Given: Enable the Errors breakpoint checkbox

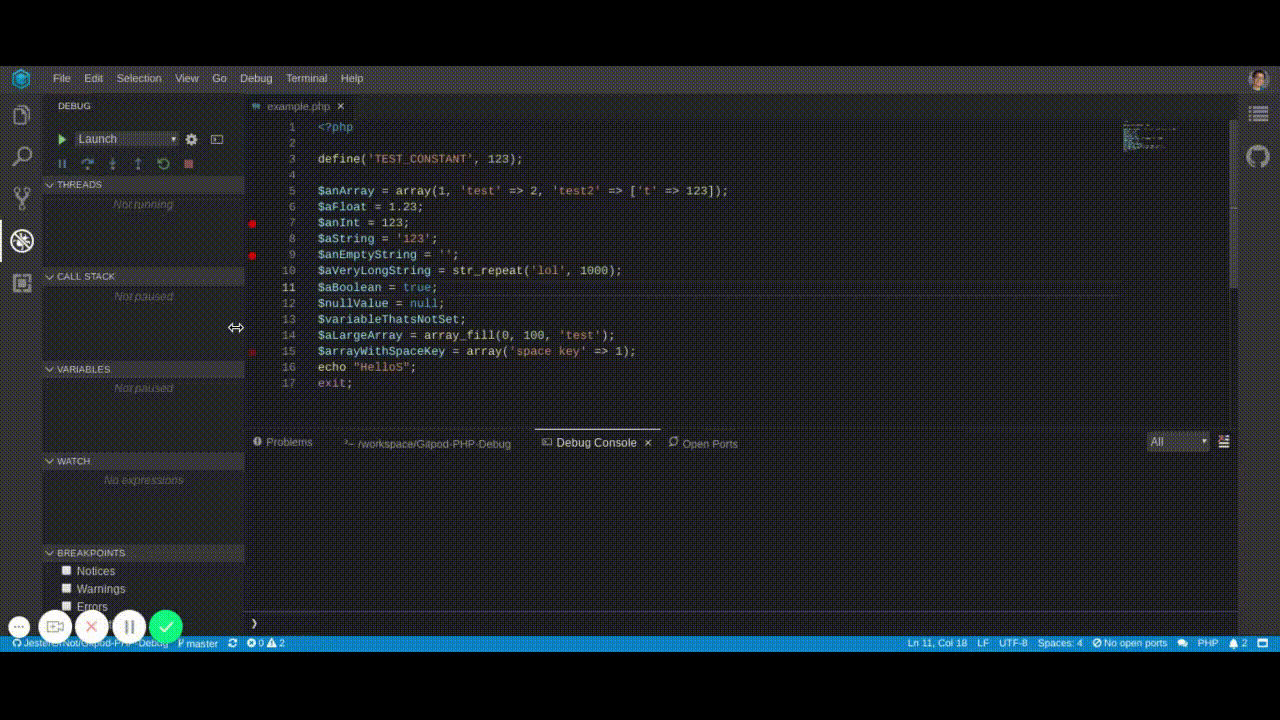Looking at the screenshot, I should [x=67, y=606].
